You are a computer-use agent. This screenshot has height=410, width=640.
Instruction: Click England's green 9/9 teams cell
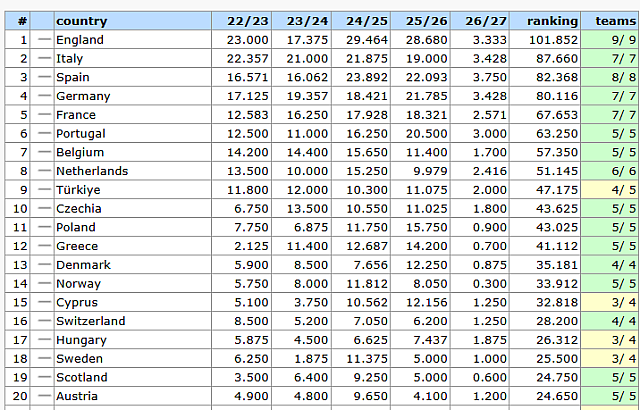tap(610, 40)
